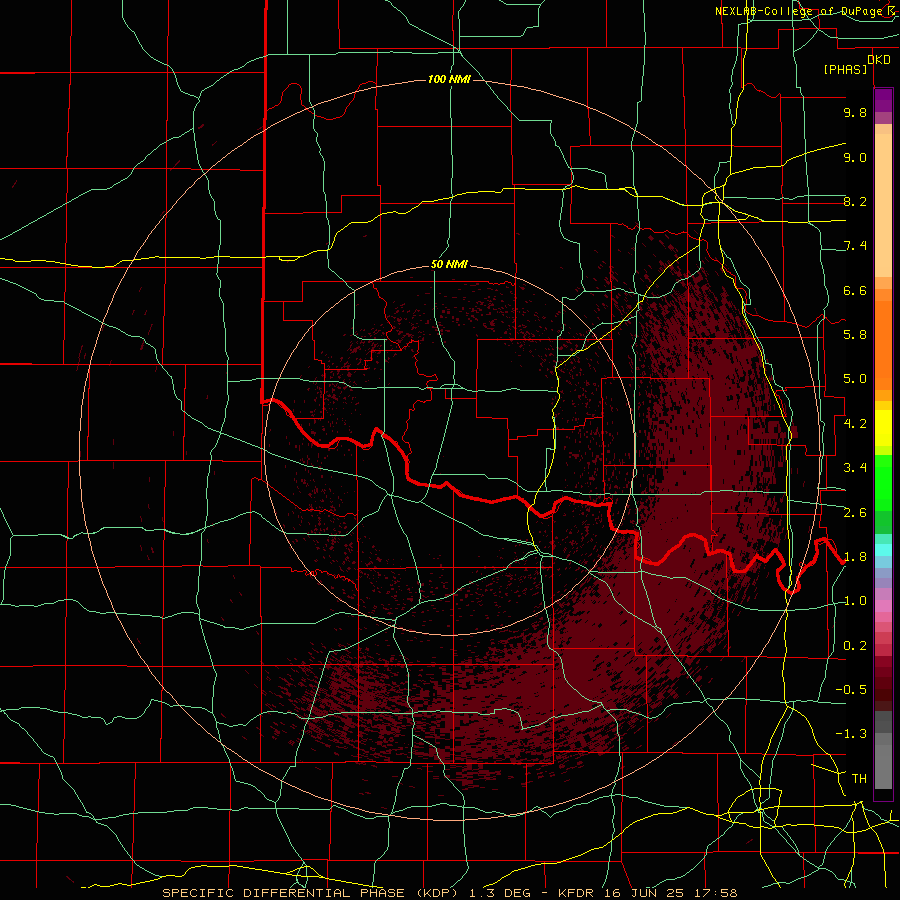900x900 pixels.
Task: Click the 5.0 value on the color scale
Action: (855, 379)
